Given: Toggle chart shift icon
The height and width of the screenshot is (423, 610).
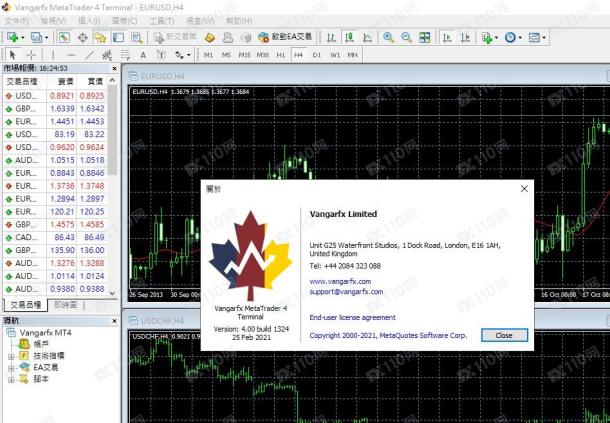Looking at the screenshot, I should pos(465,37).
